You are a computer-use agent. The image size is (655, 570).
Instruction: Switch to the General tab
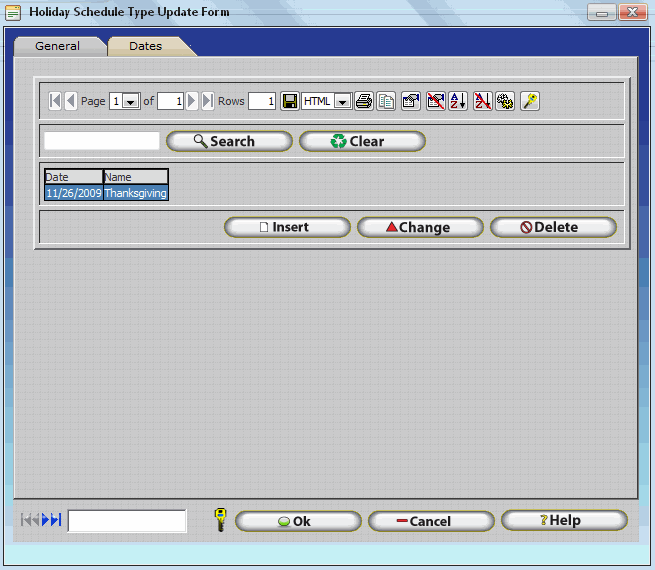[57, 46]
